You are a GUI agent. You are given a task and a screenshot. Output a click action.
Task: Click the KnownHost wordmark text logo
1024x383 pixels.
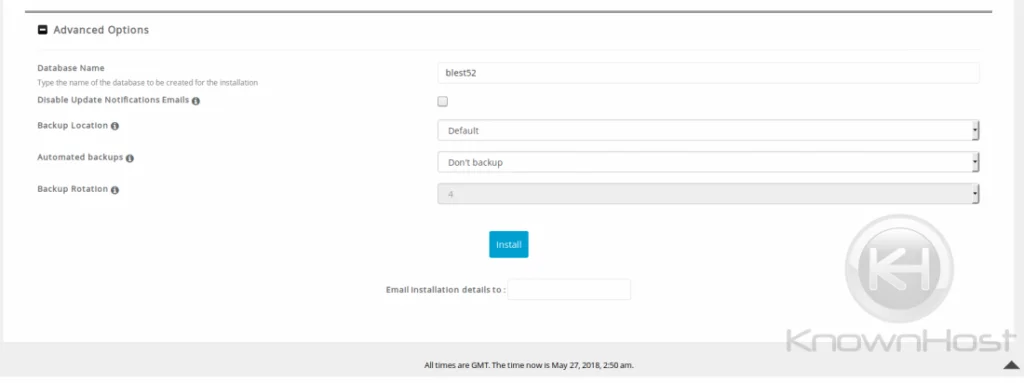point(901,341)
